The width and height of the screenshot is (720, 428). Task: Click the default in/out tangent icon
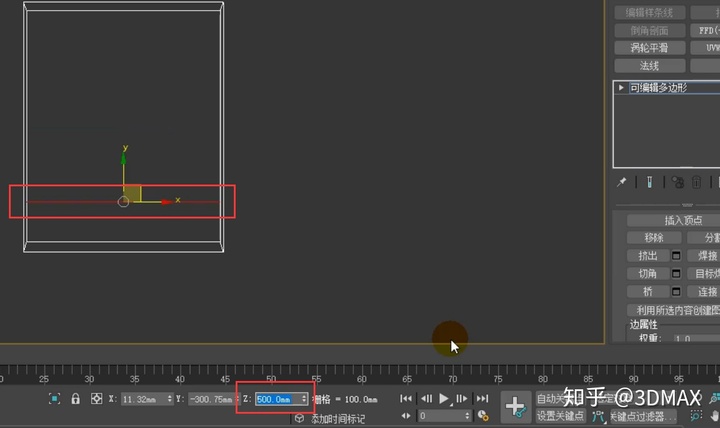(598, 416)
